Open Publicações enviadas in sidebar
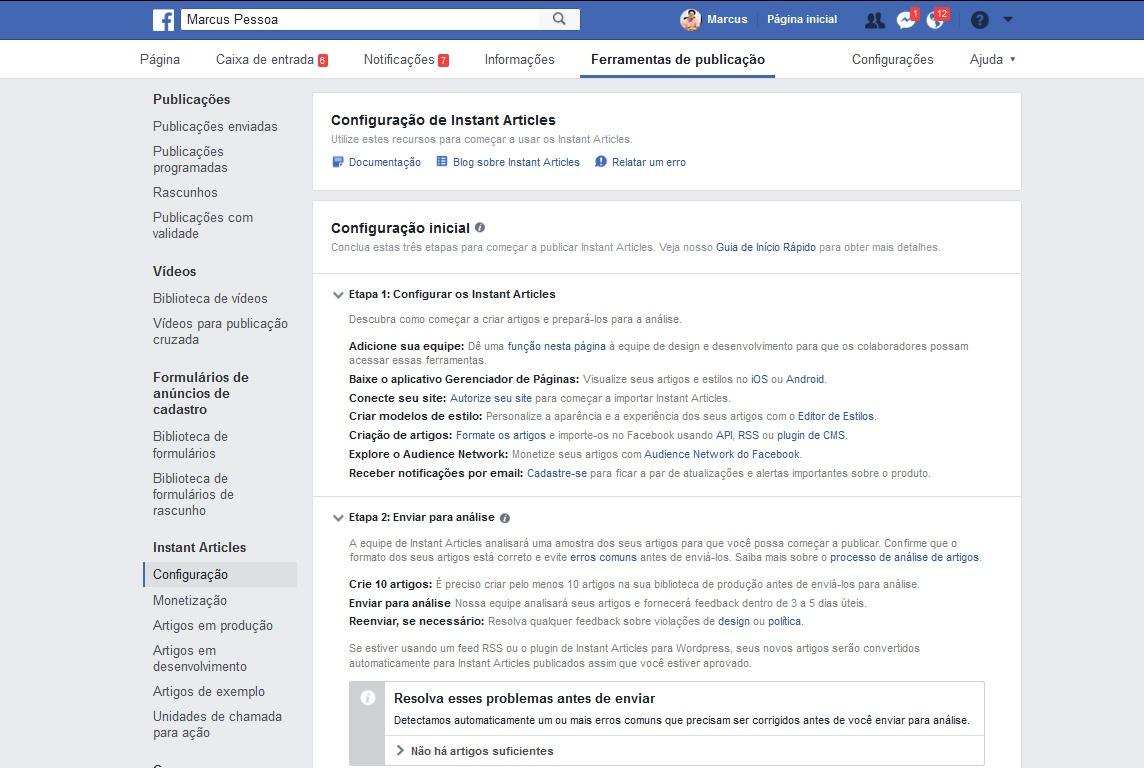This screenshot has height=768, width=1144. tap(215, 126)
